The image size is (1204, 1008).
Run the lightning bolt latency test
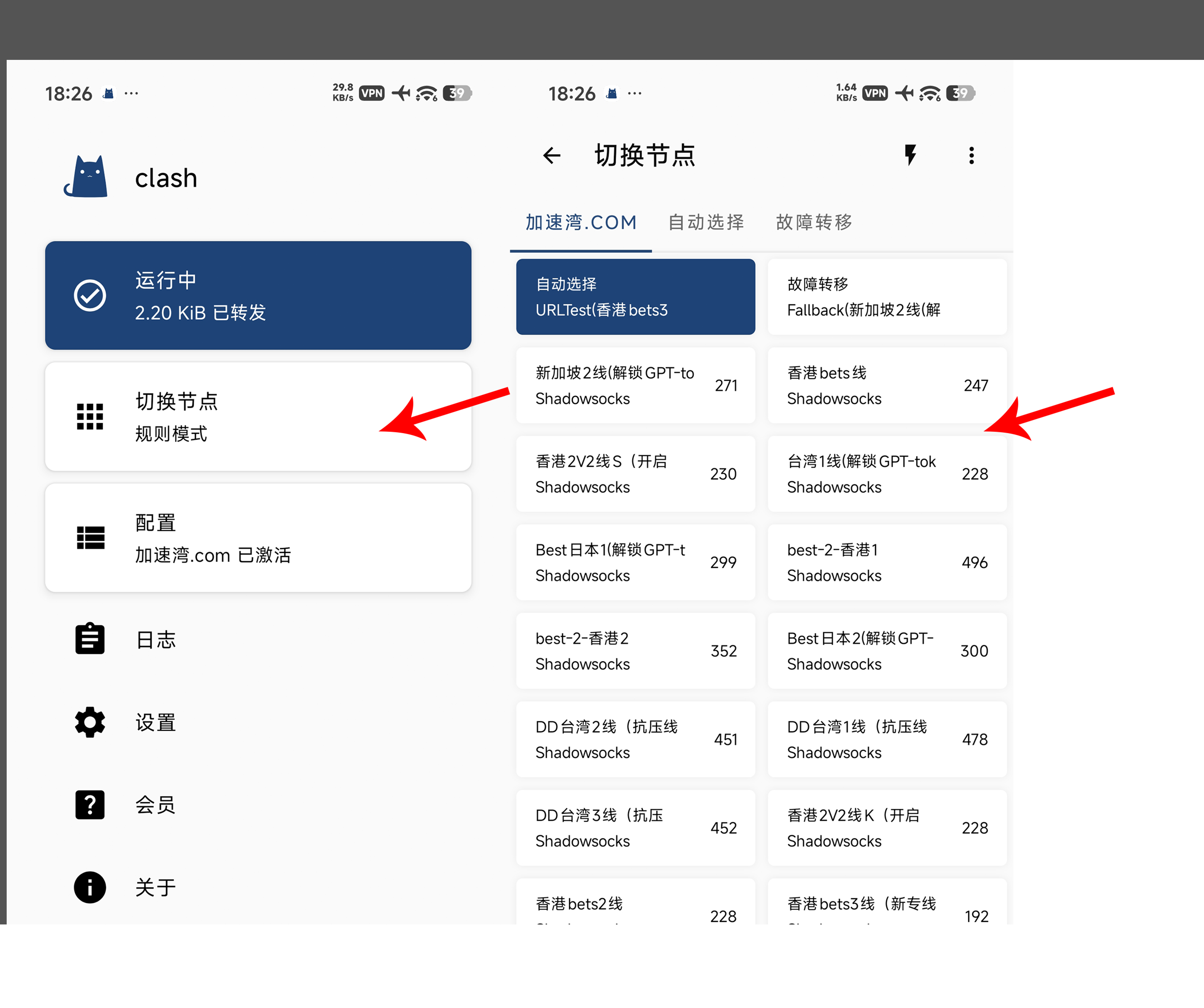910,155
